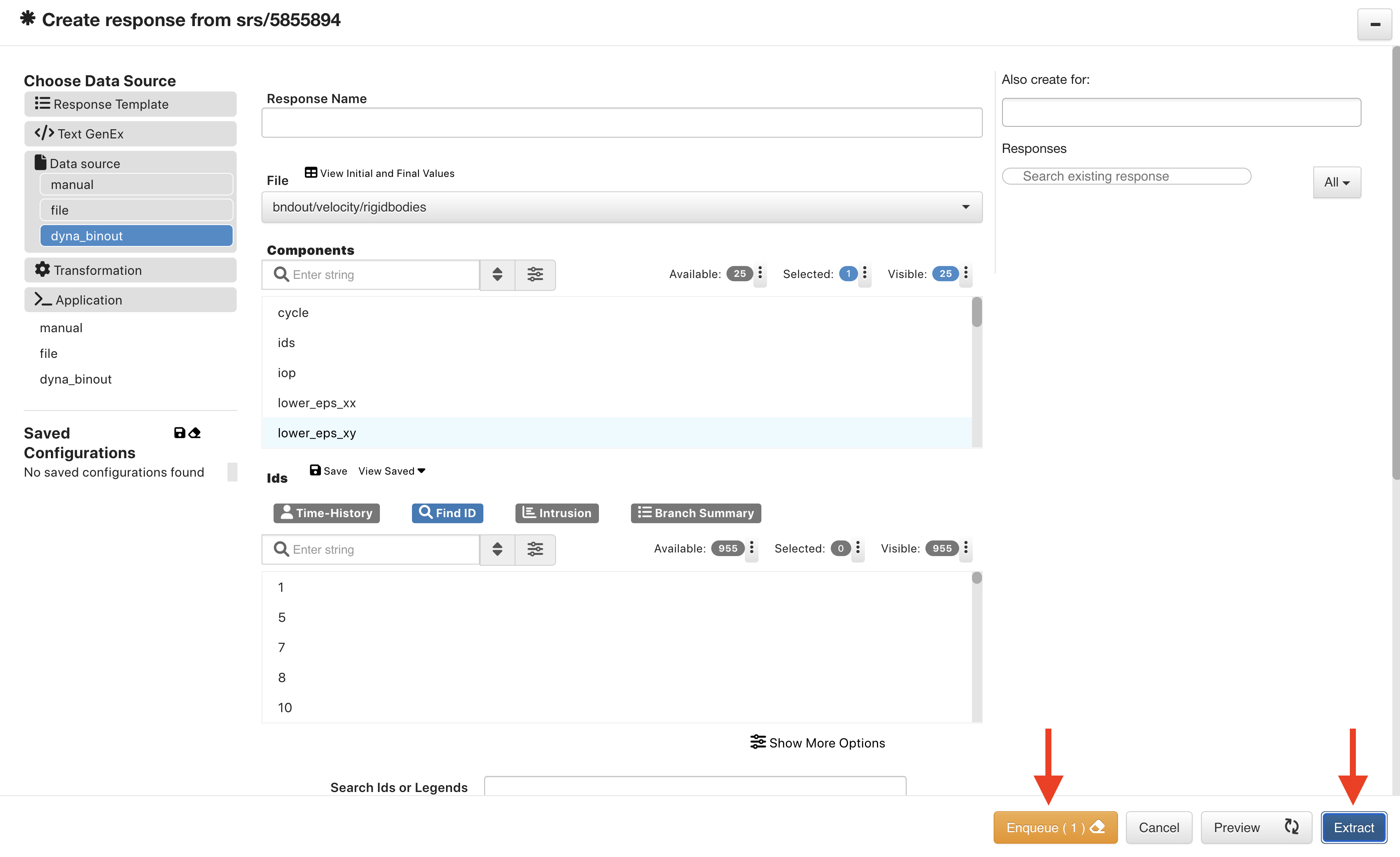Open the Components filter sliders icon
The width and height of the screenshot is (1400, 857).
pyautogui.click(x=535, y=274)
